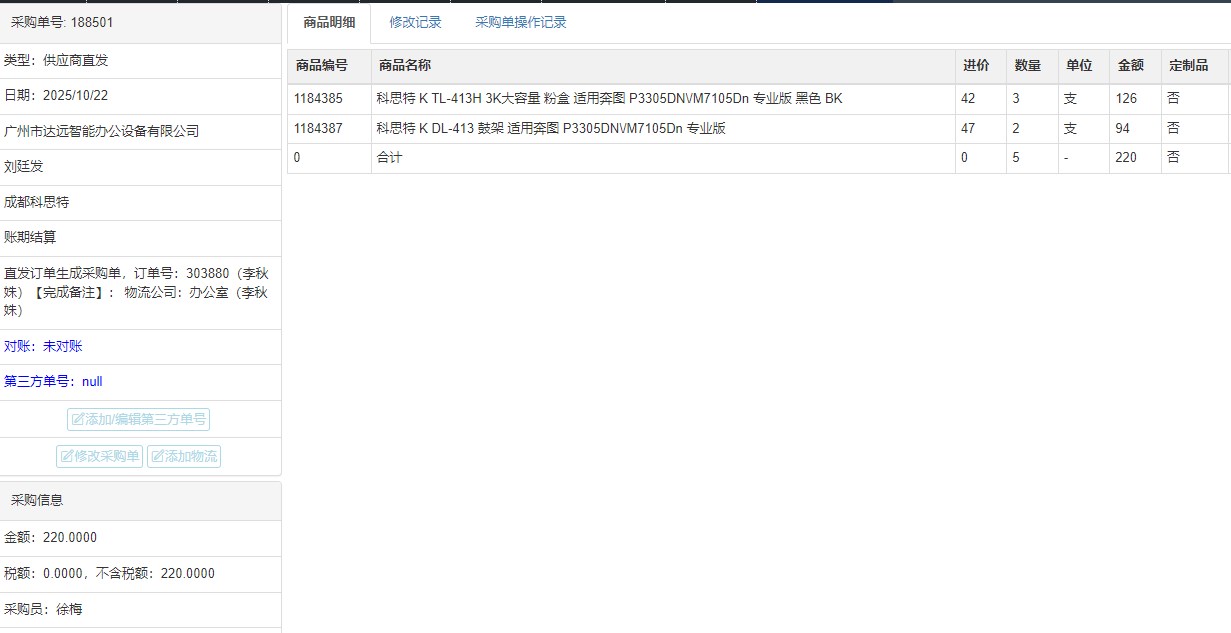Select the 商品明细 tab
Image resolution: width=1231 pixels, height=633 pixels.
coord(329,23)
